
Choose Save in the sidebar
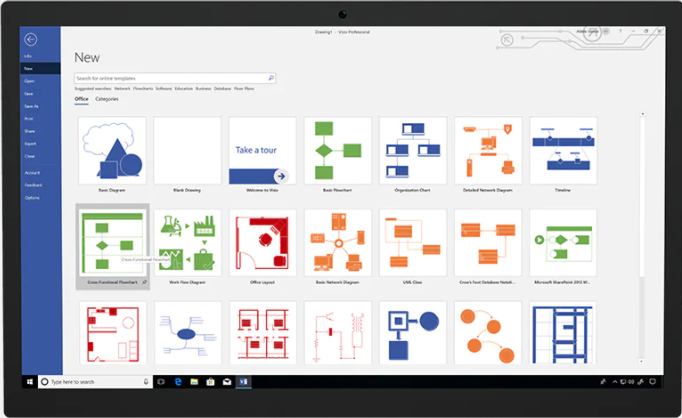tap(29, 94)
